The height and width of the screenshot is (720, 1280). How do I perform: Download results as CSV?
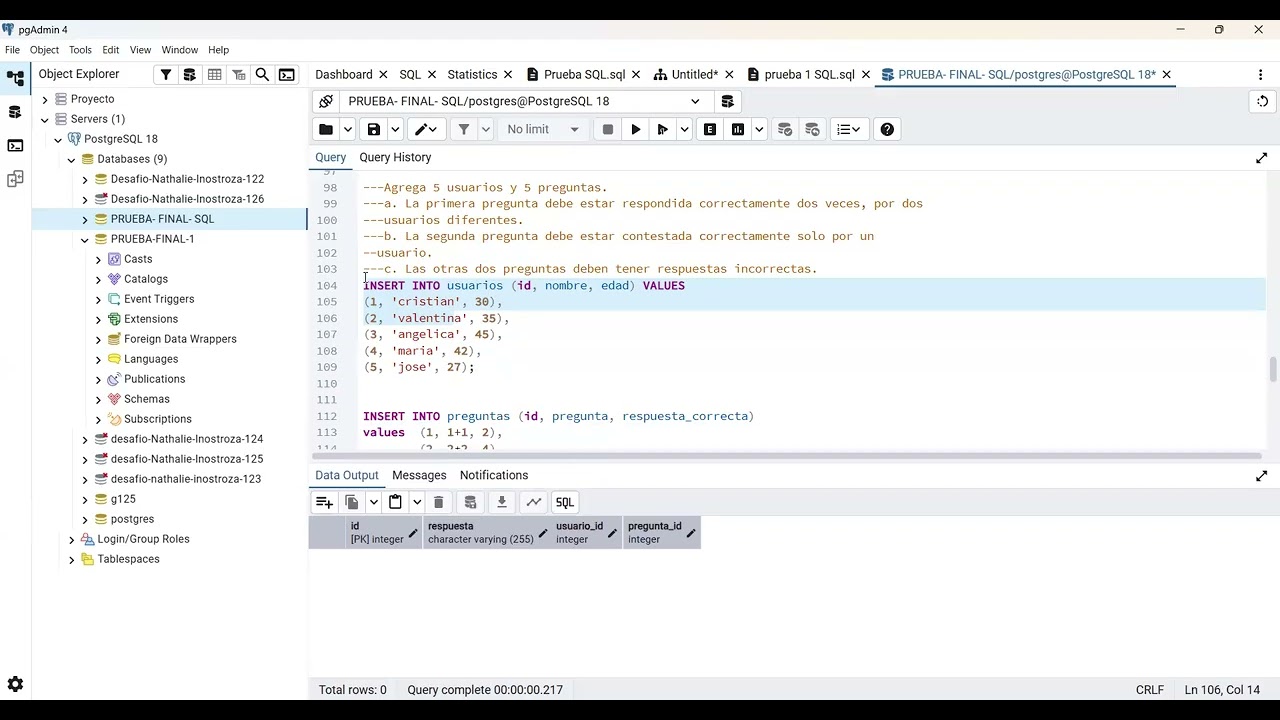pyautogui.click(x=502, y=502)
